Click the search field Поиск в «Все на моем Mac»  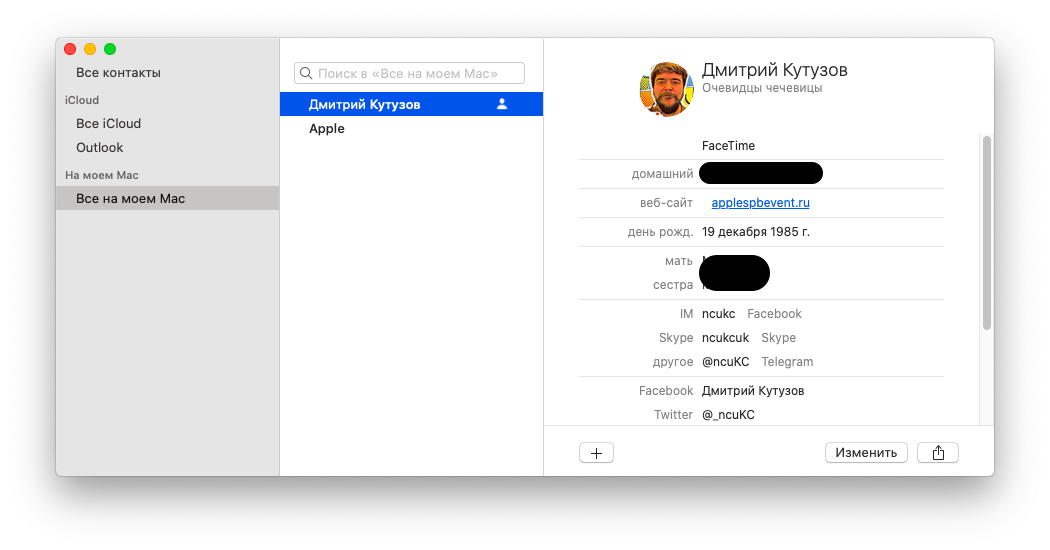pyautogui.click(x=409, y=73)
